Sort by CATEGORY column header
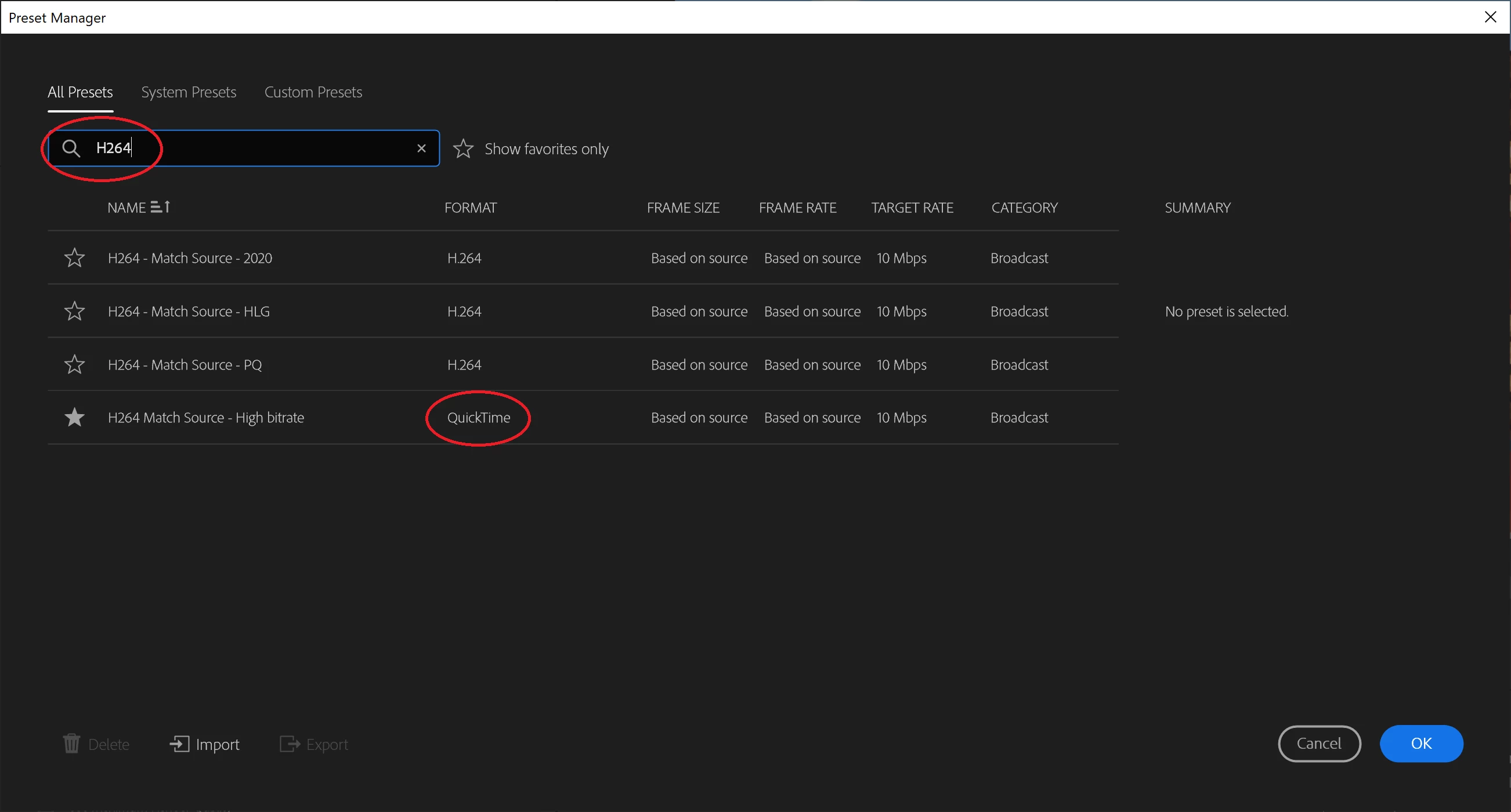Viewport: 1511px width, 812px height. [1024, 208]
